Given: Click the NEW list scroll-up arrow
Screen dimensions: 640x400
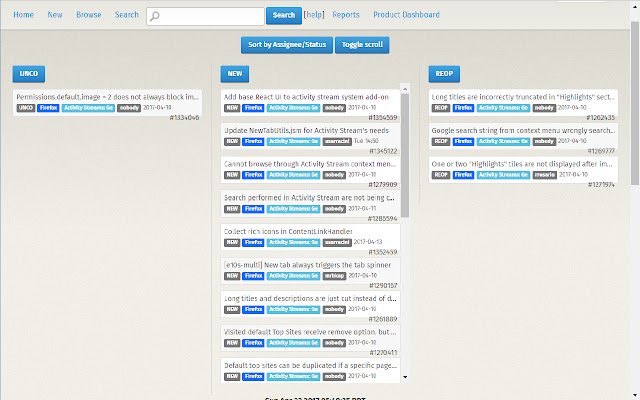Looking at the screenshot, I should pyautogui.click(x=405, y=89).
